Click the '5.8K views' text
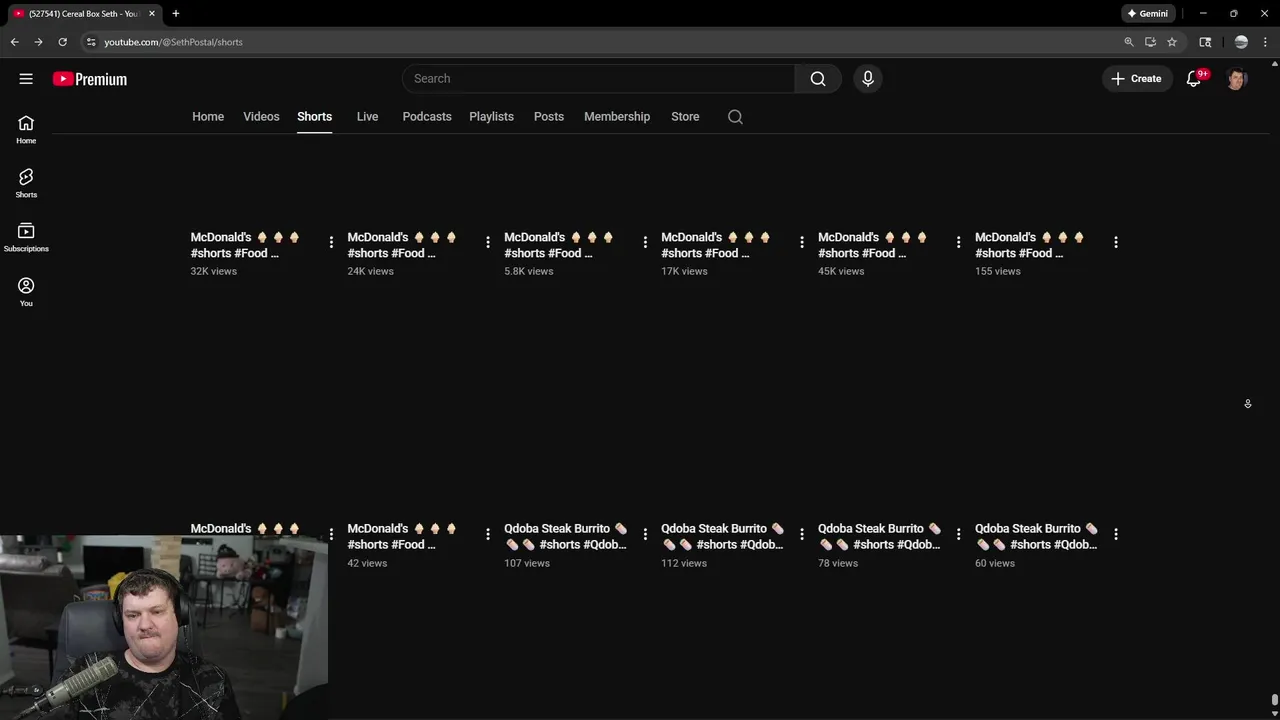The width and height of the screenshot is (1280, 720). click(x=528, y=271)
